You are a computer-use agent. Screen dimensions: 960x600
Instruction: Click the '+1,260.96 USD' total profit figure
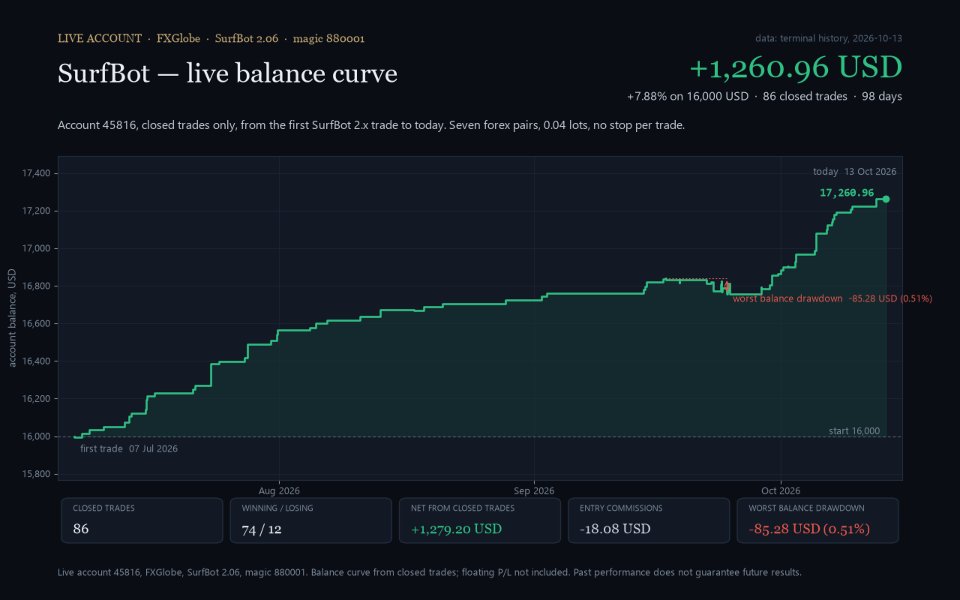[x=796, y=67]
